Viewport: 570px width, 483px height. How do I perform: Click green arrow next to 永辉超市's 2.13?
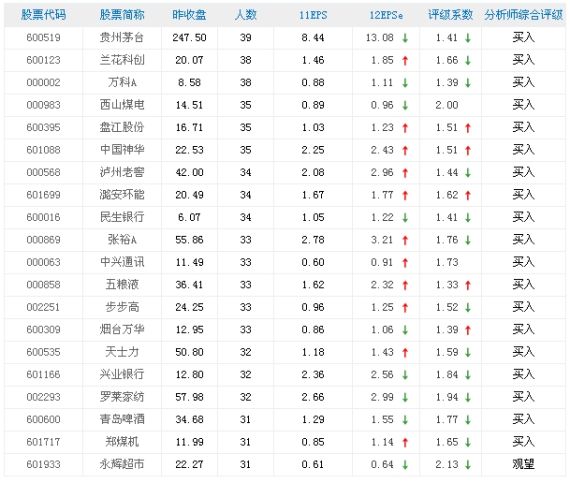[468, 464]
